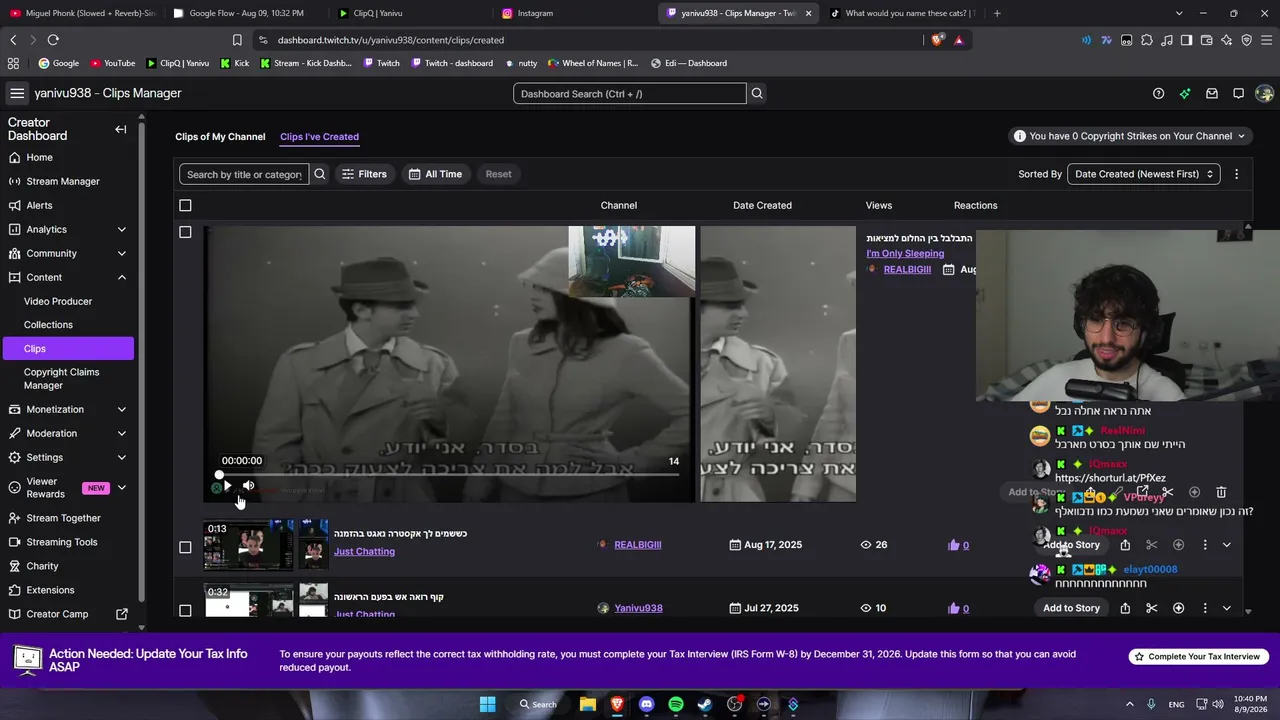Open the whispers chat bubble icon

pyautogui.click(x=1238, y=94)
